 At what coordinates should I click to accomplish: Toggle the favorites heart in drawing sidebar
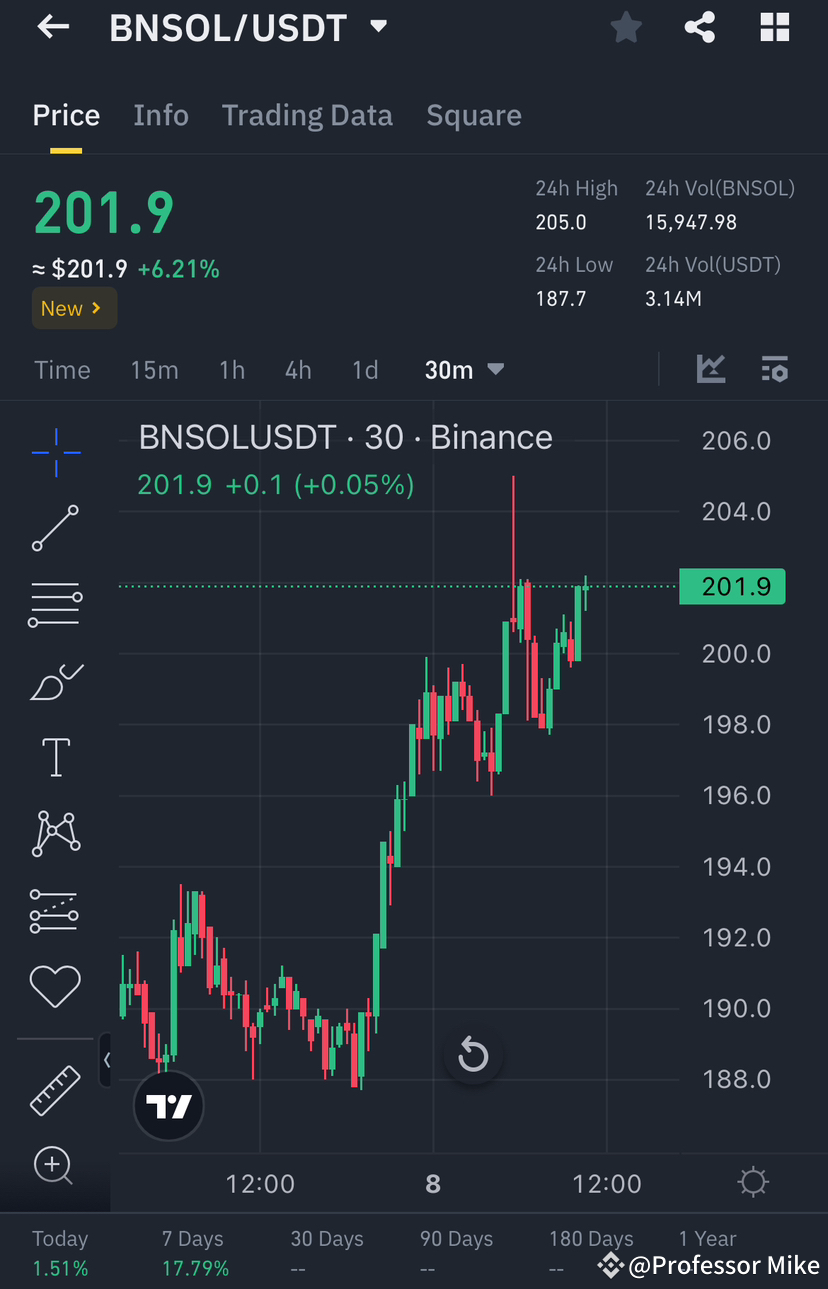pos(54,986)
